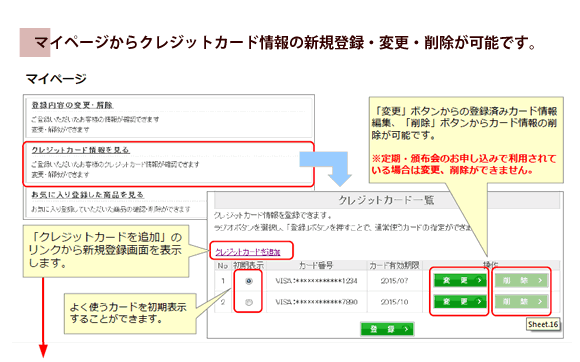Open クレジットカード情報を見る link
This screenshot has height=362, width=580.
[81, 150]
